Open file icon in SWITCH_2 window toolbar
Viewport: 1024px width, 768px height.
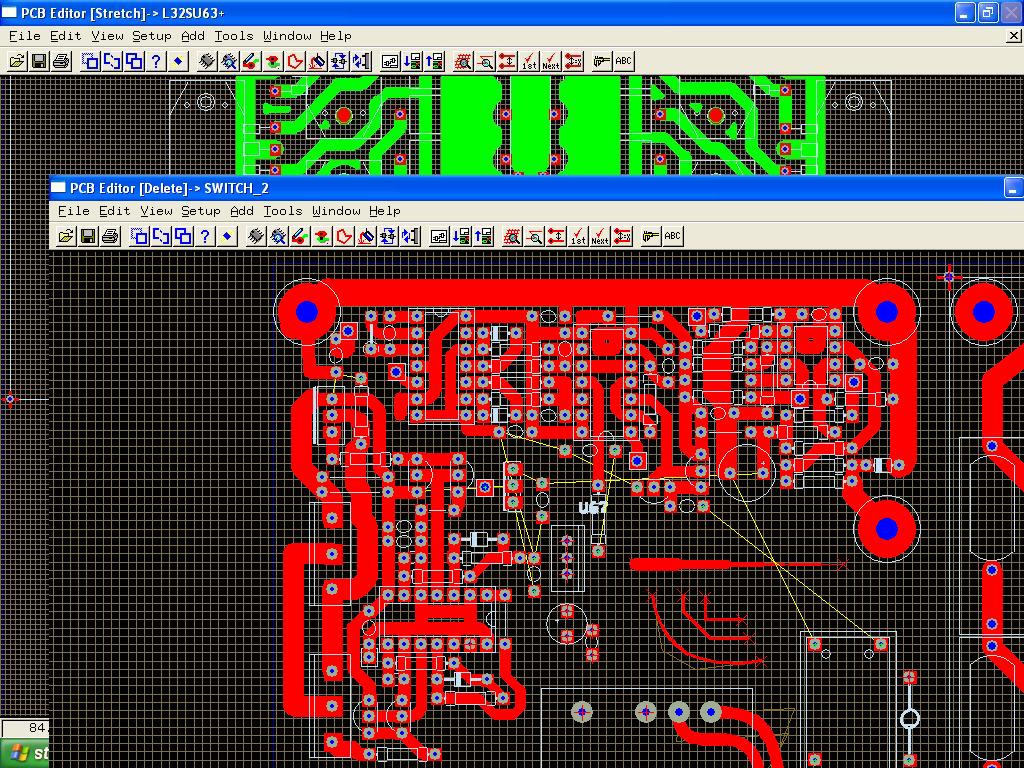point(65,236)
